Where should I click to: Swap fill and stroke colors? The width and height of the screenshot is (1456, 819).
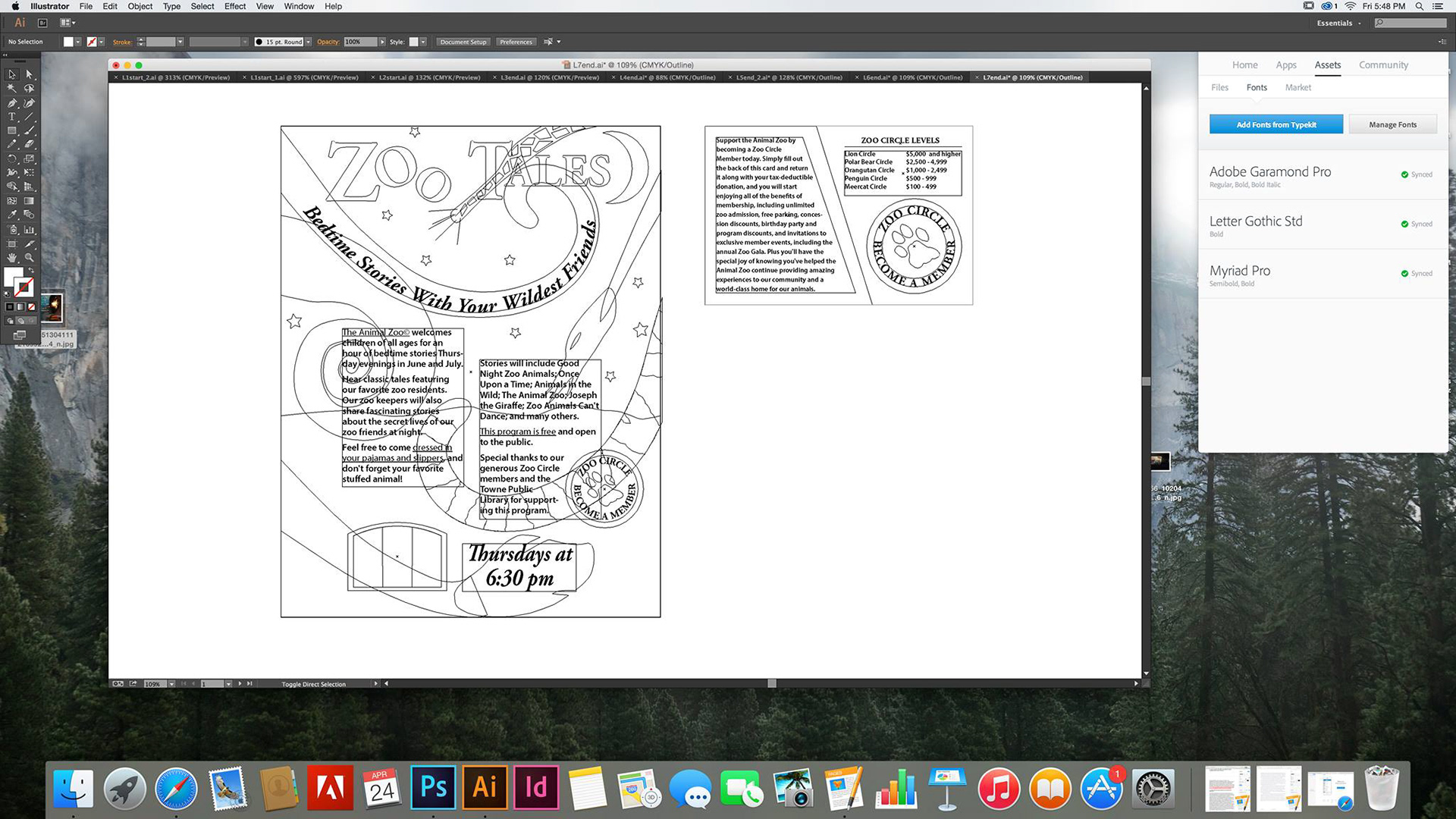[31, 271]
